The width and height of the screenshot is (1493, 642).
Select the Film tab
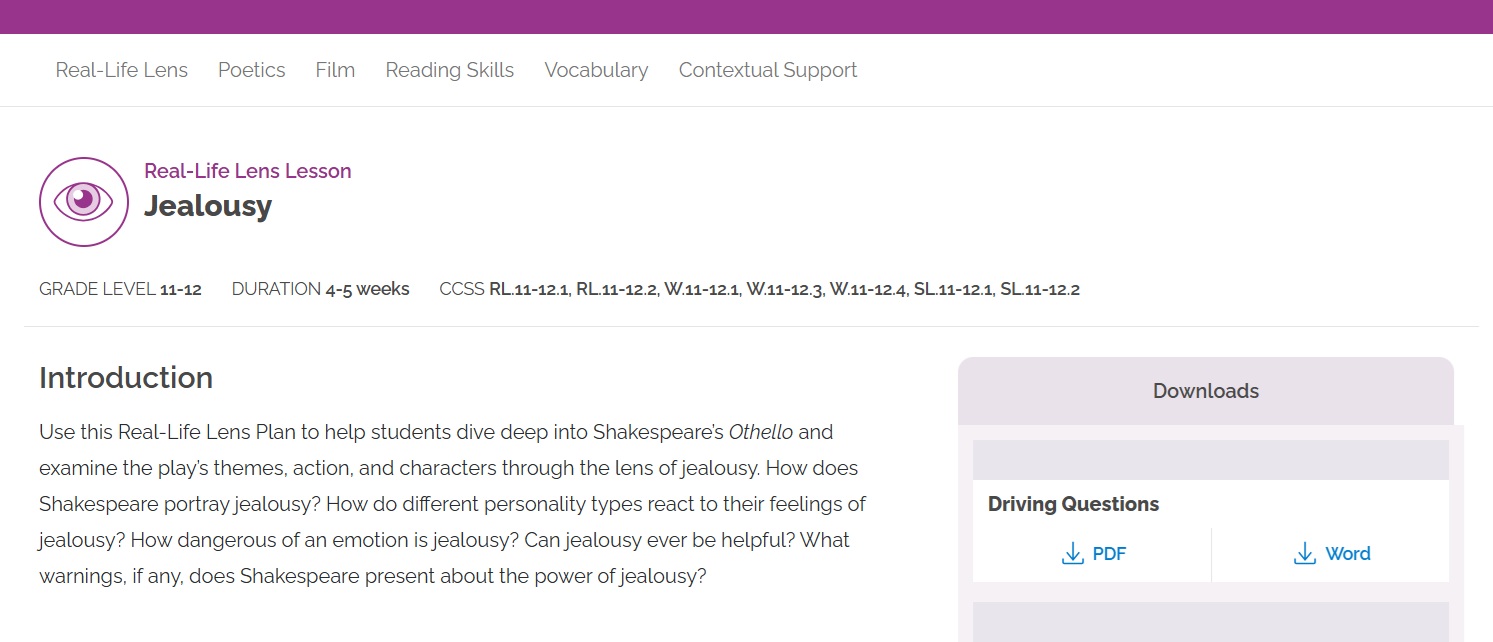point(335,70)
